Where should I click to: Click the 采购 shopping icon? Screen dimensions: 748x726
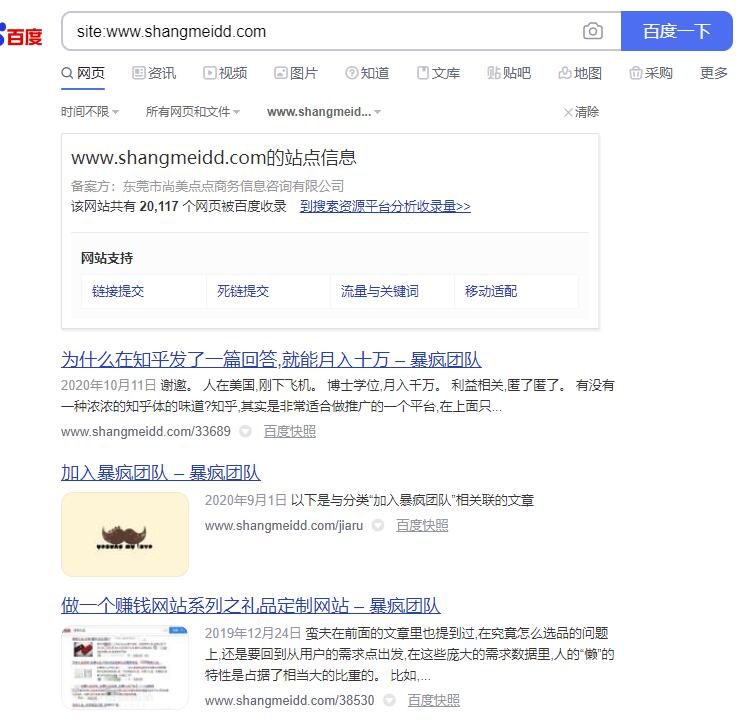[x=636, y=73]
